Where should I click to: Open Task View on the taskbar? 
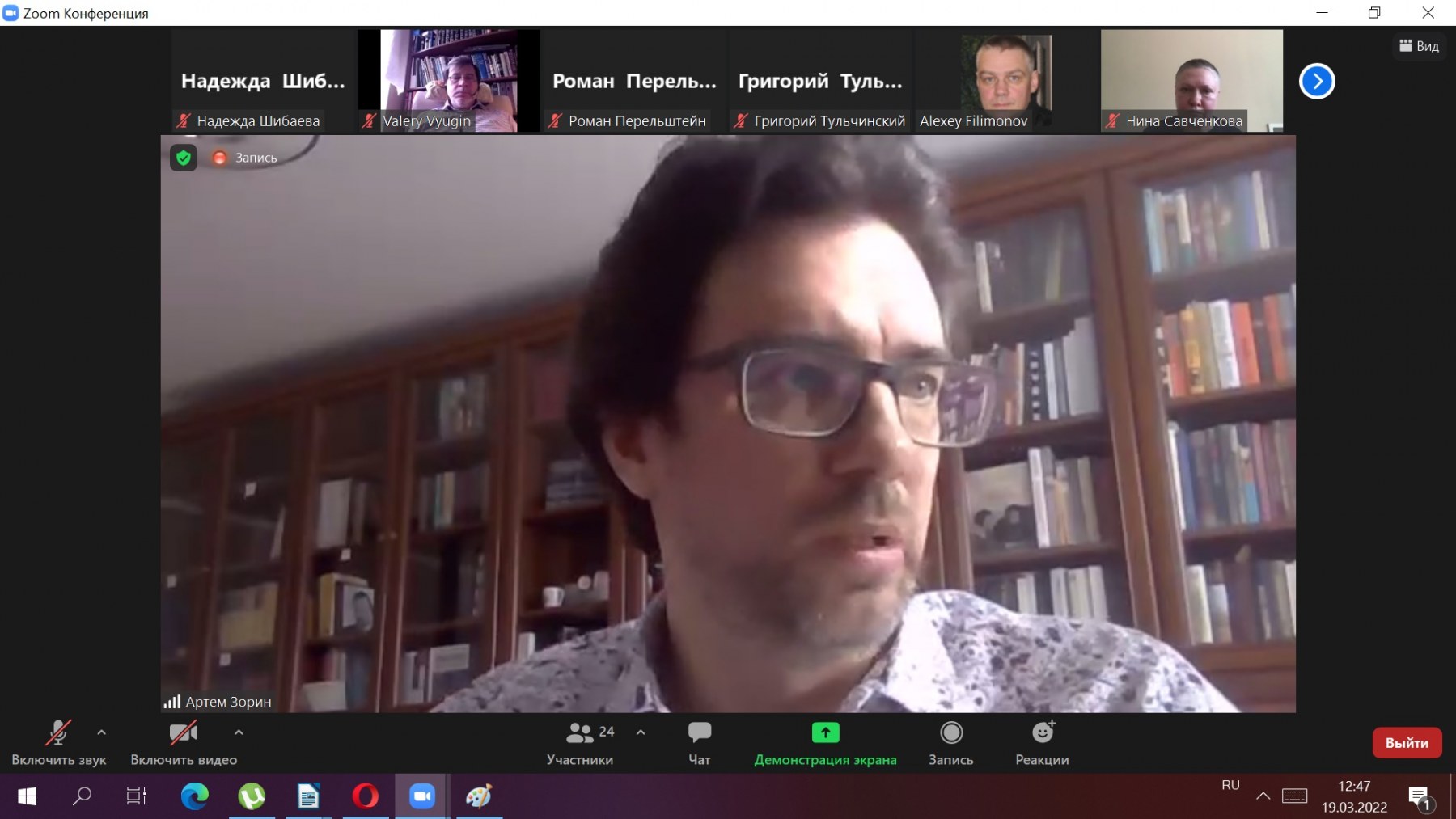[136, 796]
